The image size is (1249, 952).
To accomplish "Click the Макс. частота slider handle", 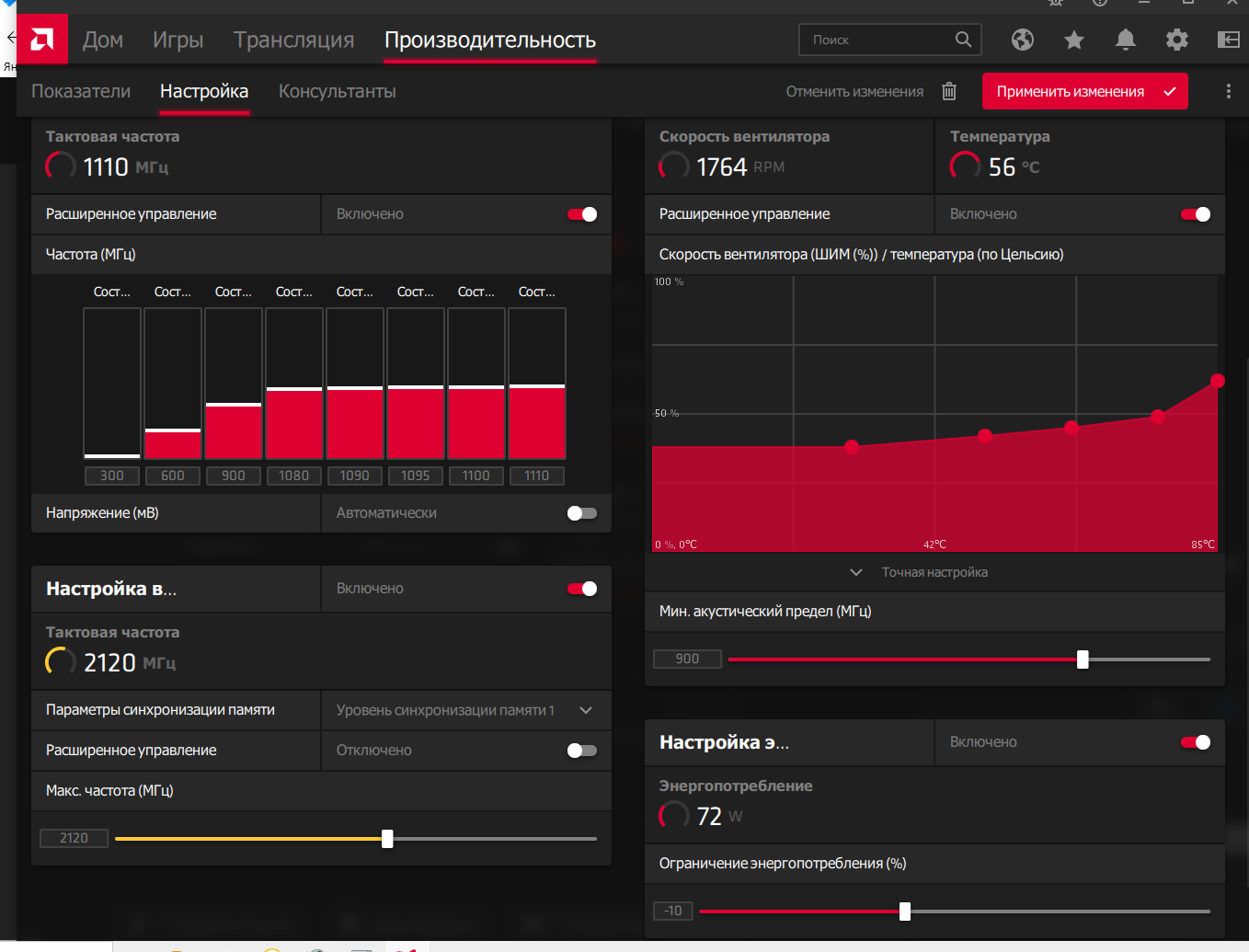I will coord(387,839).
